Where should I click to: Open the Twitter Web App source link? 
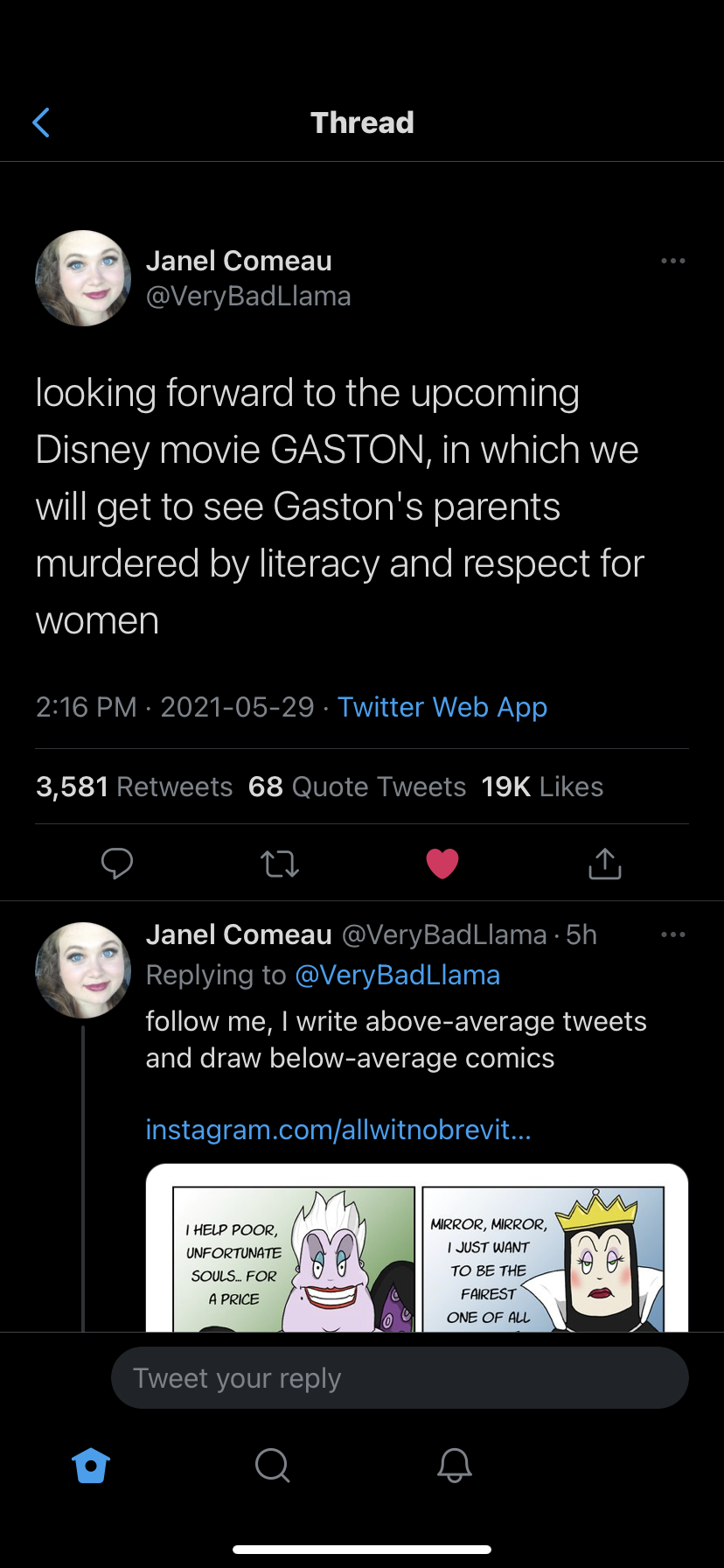pos(442,707)
